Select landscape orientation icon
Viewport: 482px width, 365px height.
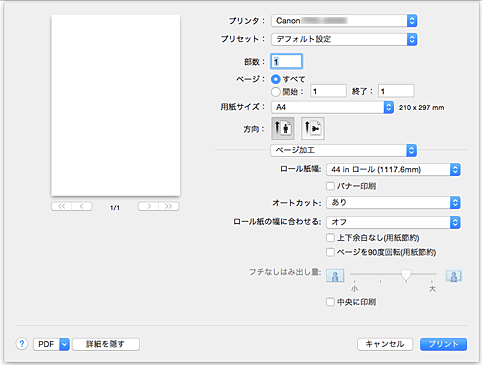(x=313, y=128)
